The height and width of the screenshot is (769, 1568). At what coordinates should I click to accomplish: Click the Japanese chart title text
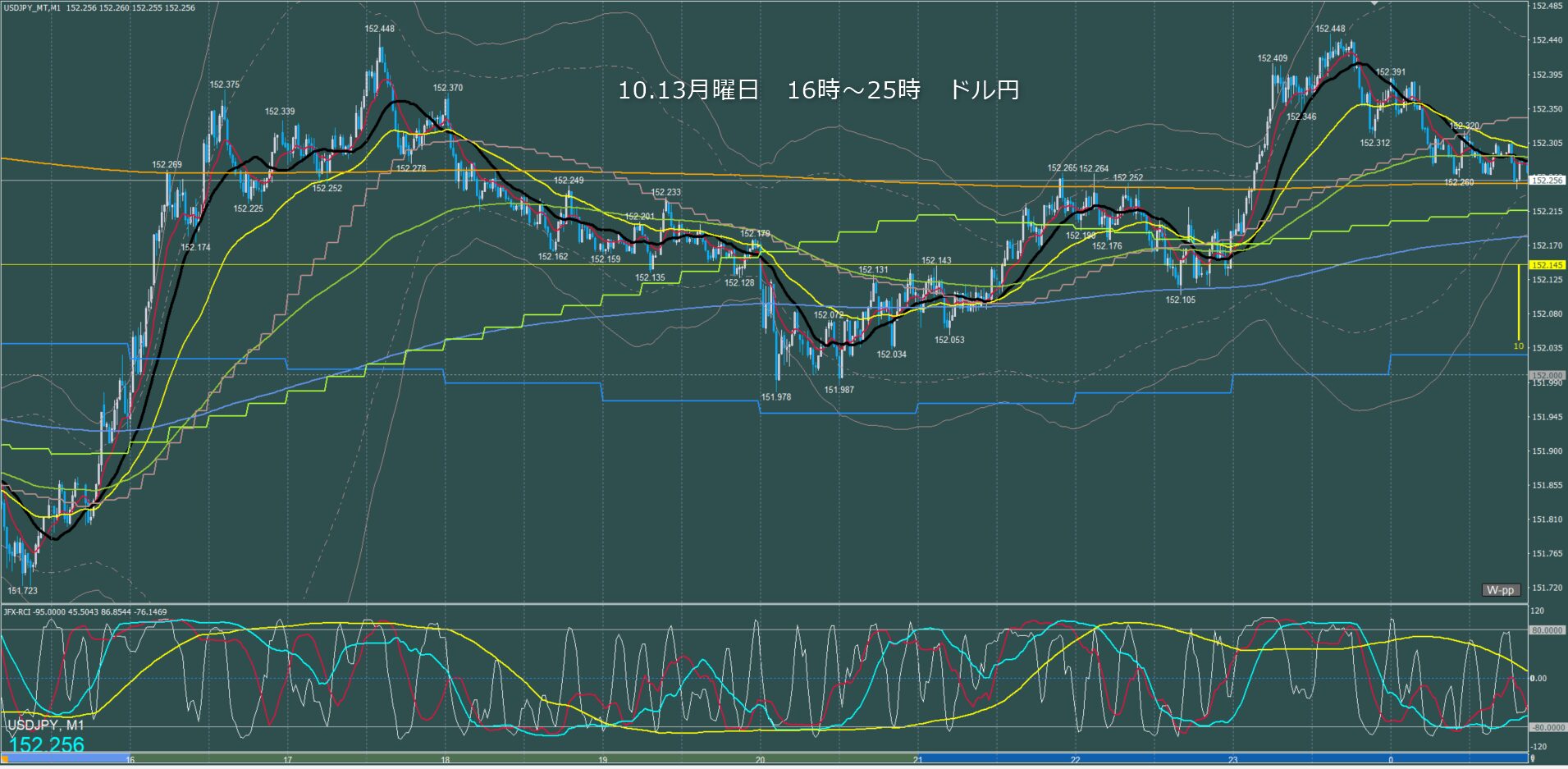pos(818,90)
